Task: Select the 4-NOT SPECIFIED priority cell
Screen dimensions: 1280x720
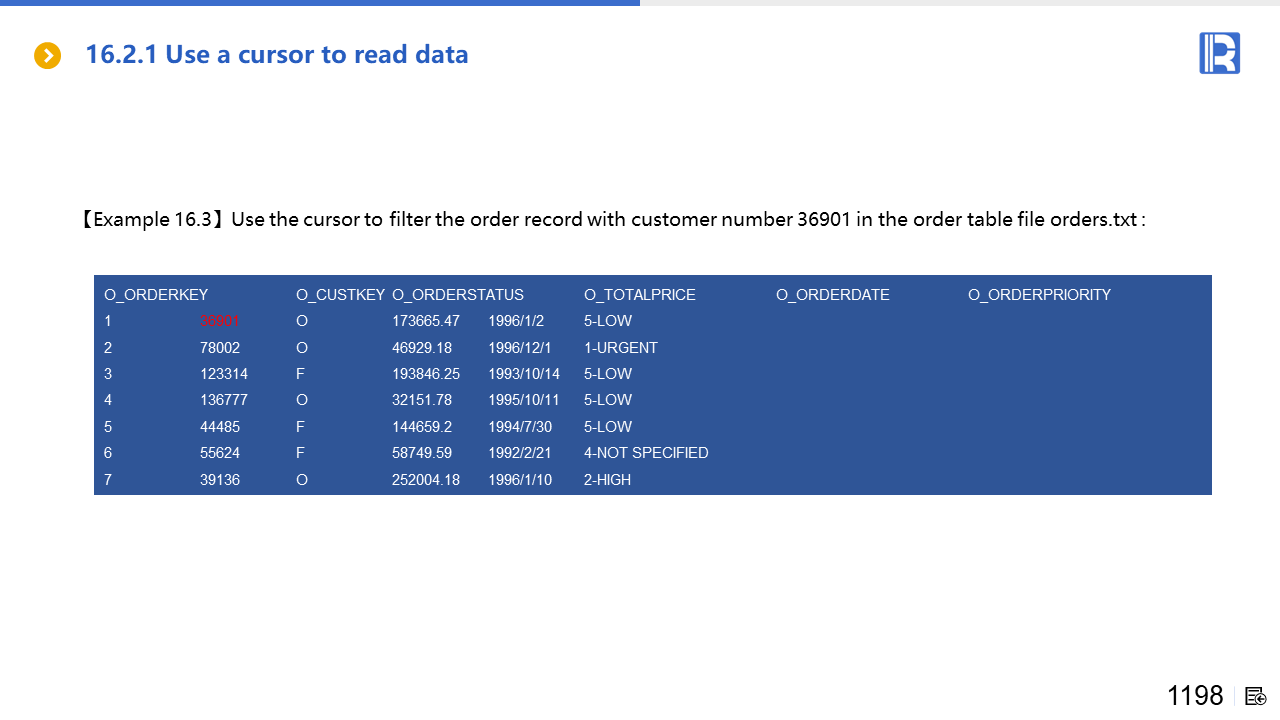Action: 646,453
